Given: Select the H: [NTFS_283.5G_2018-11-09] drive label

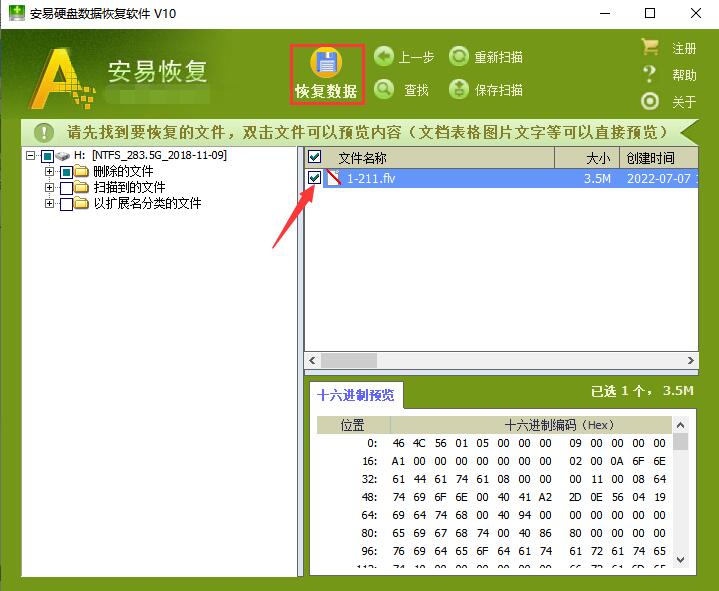Looking at the screenshot, I should pos(150,155).
